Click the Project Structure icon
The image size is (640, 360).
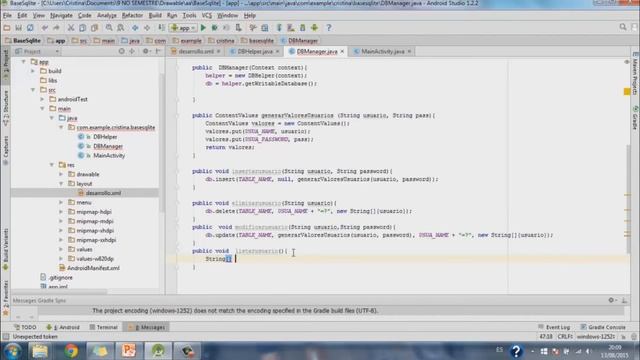265,28
